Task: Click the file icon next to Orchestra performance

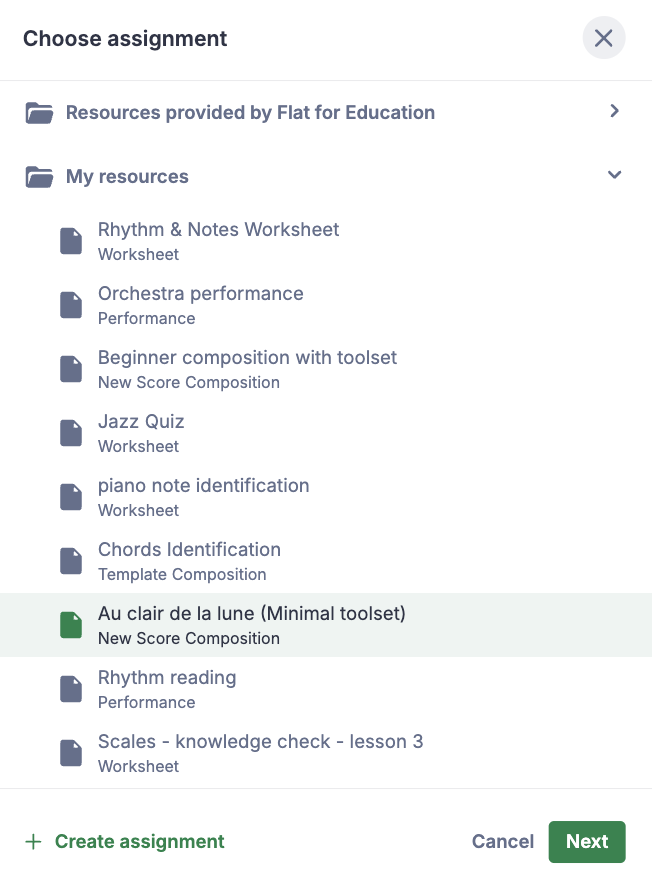Action: coord(71,305)
